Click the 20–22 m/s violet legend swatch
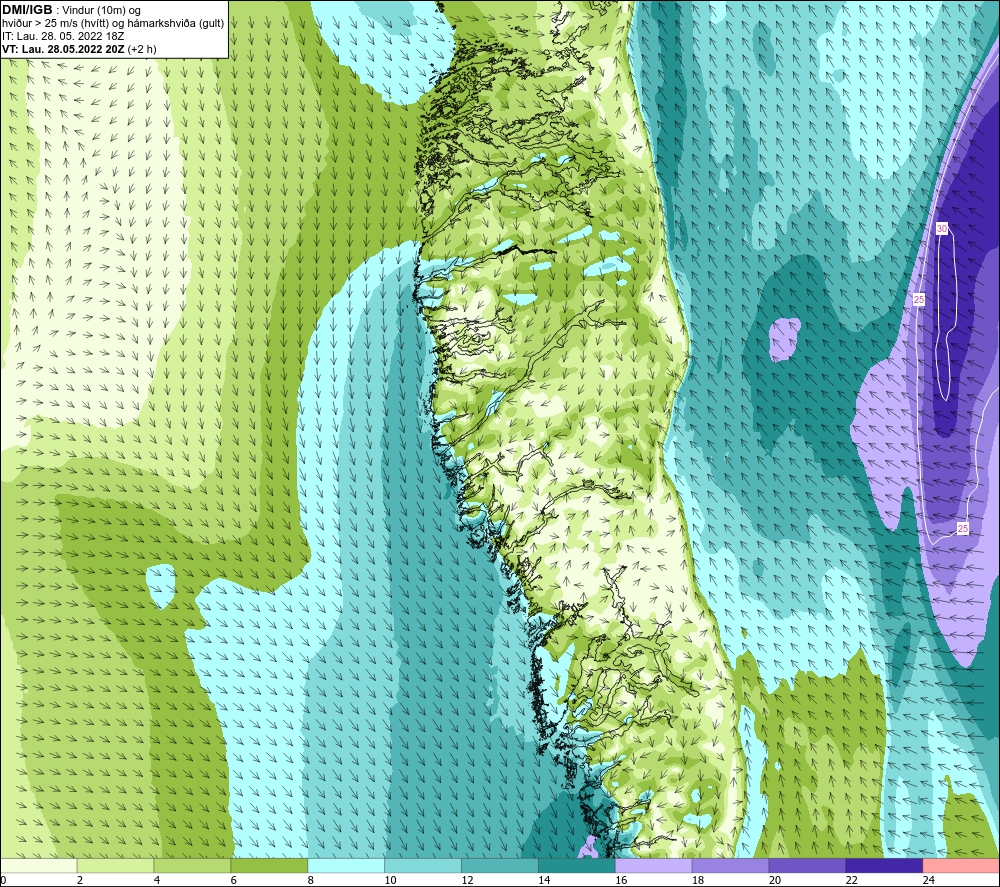1000x887 pixels. click(x=807, y=865)
